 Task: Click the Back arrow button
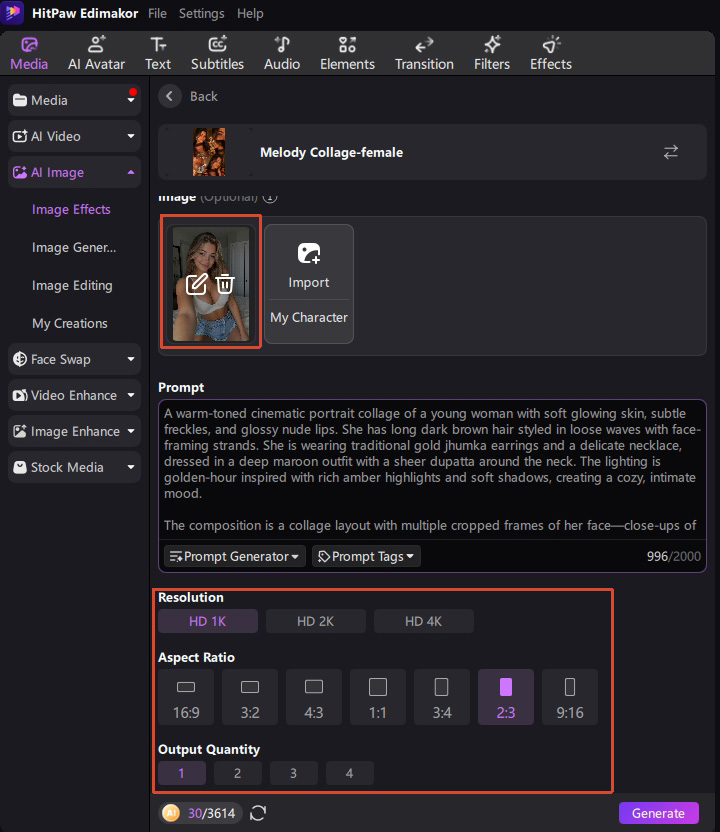click(170, 96)
